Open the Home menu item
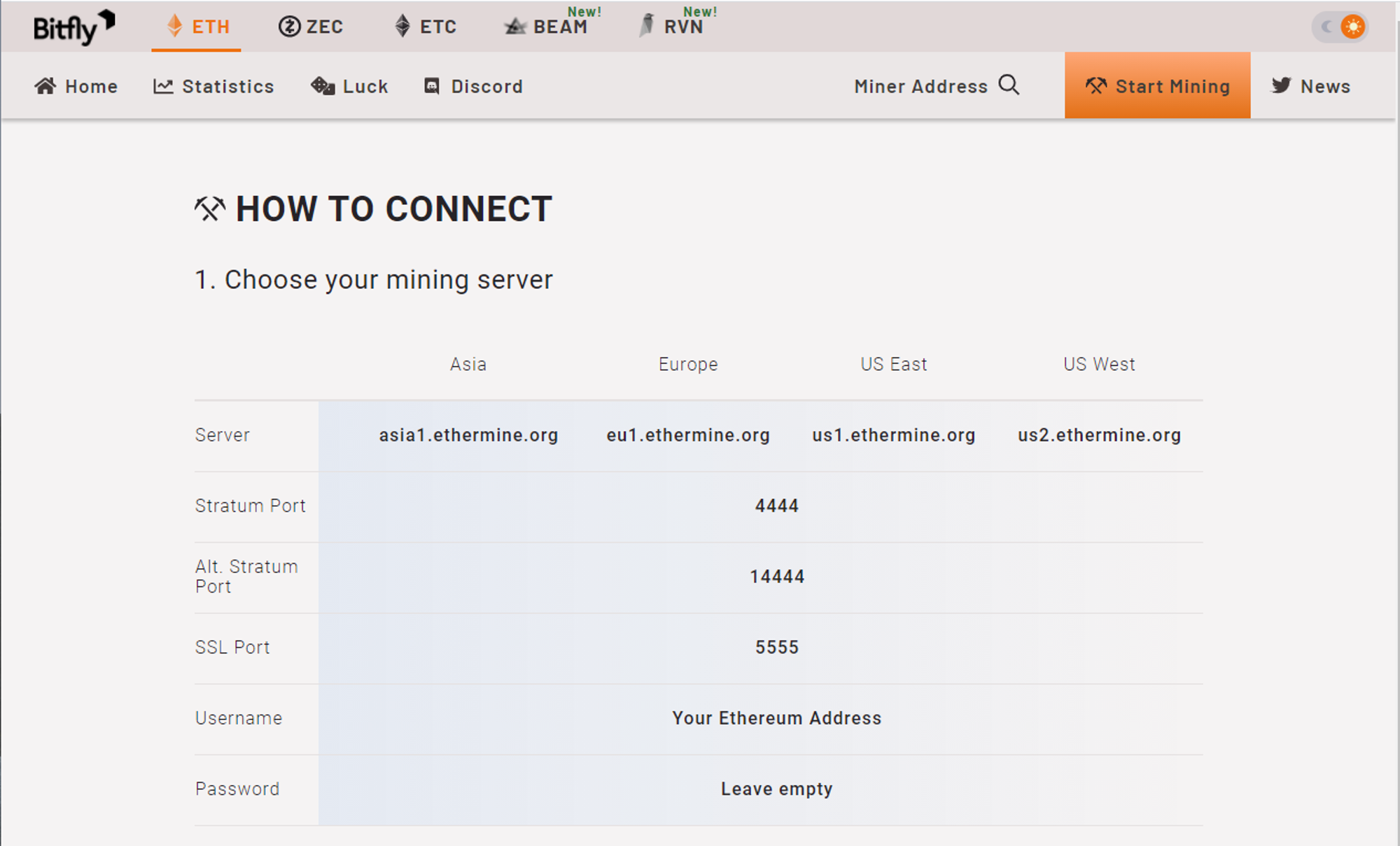Image resolution: width=1400 pixels, height=846 pixels. pos(76,86)
